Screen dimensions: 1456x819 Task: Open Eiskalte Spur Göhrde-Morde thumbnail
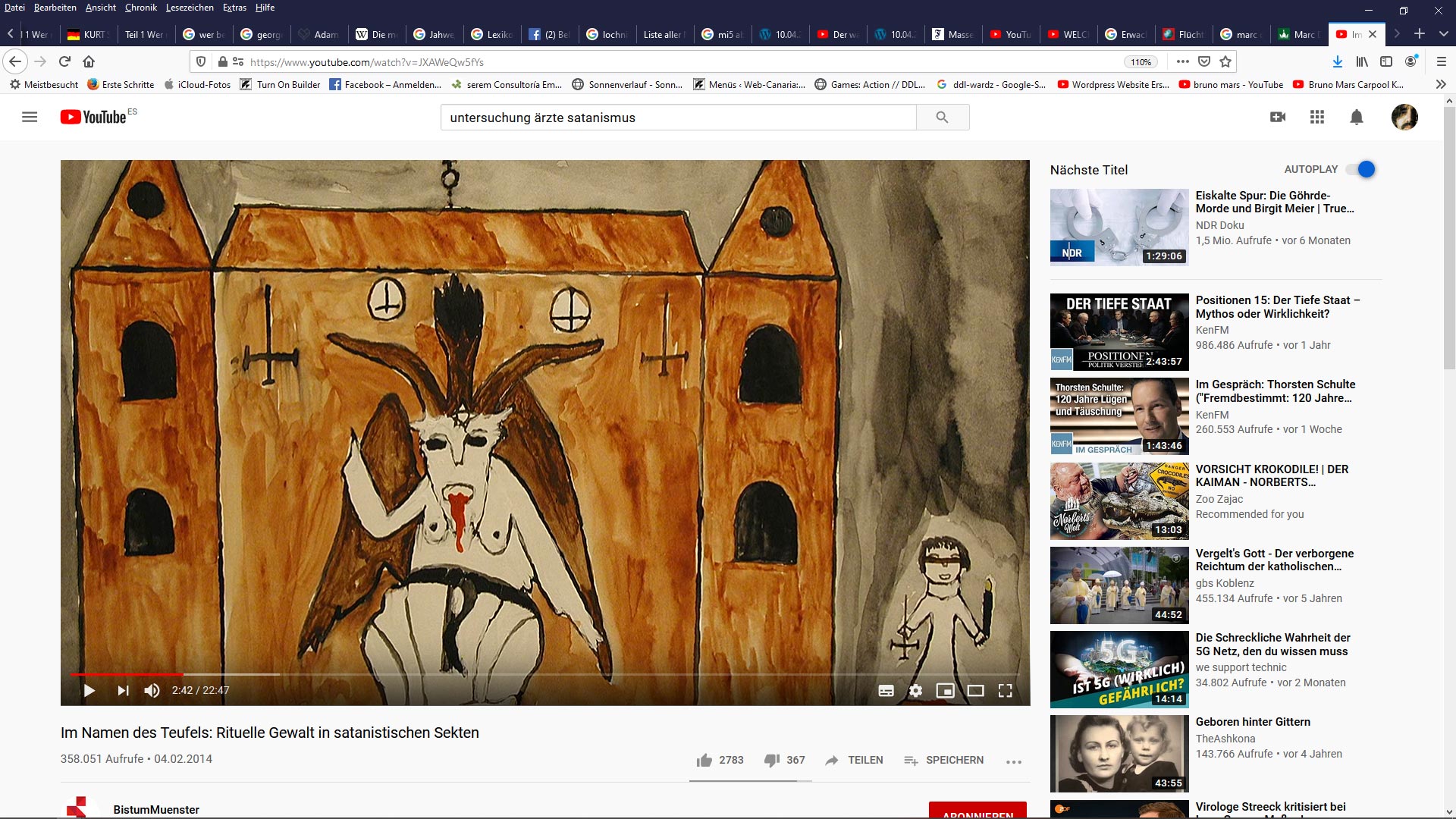1119,227
